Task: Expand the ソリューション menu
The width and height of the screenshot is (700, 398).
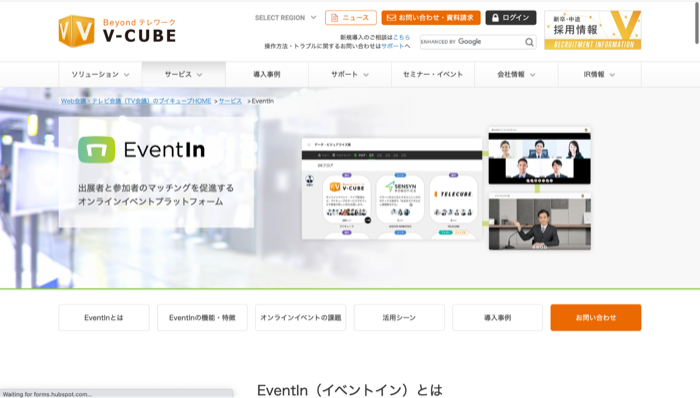Action: click(x=100, y=75)
